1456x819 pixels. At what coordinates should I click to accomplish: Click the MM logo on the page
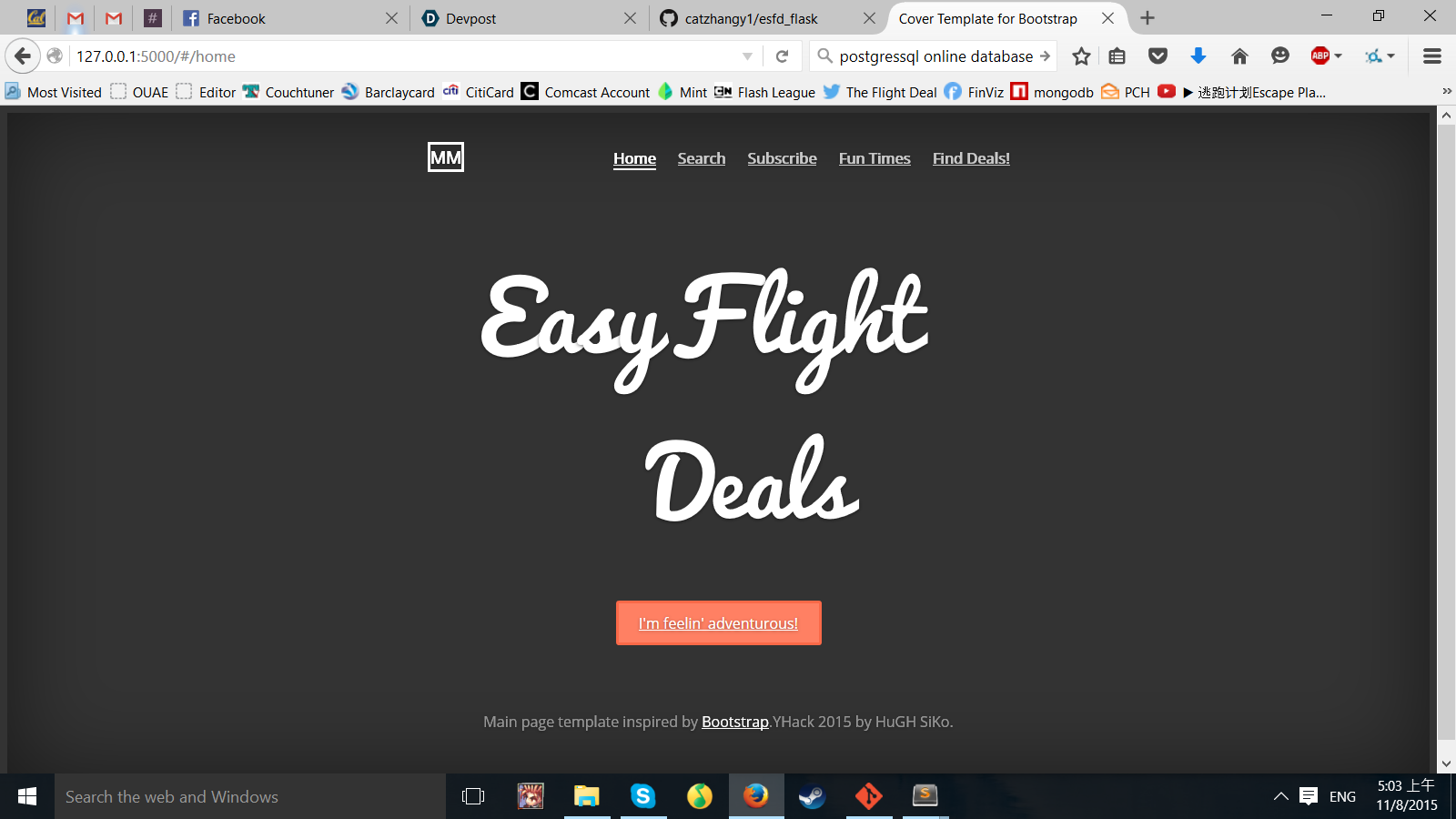point(446,157)
